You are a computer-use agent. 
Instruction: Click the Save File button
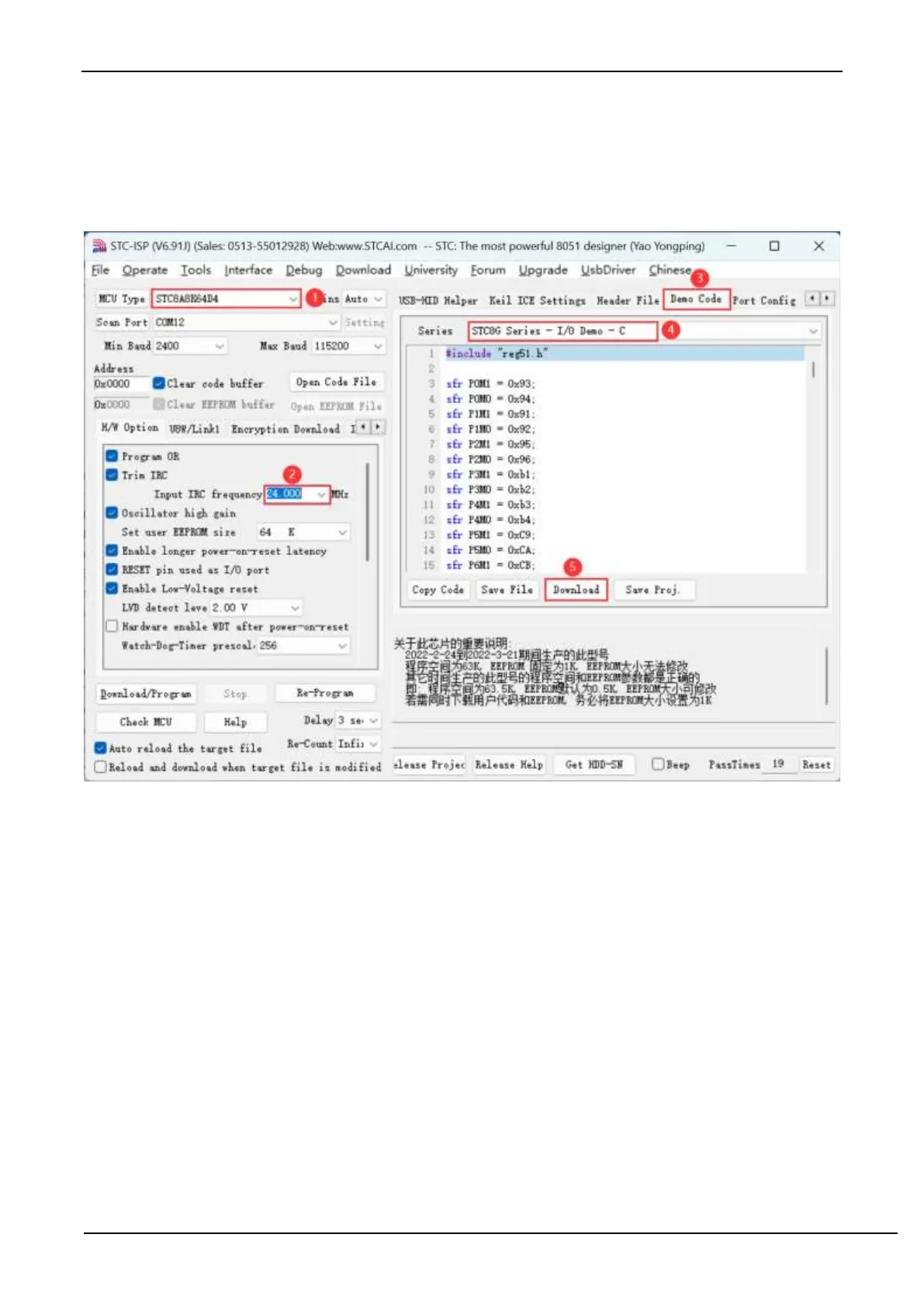click(x=507, y=590)
